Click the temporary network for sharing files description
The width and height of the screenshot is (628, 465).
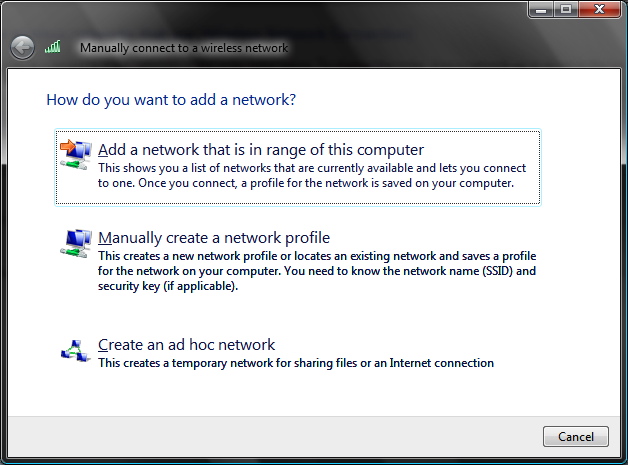pos(295,363)
